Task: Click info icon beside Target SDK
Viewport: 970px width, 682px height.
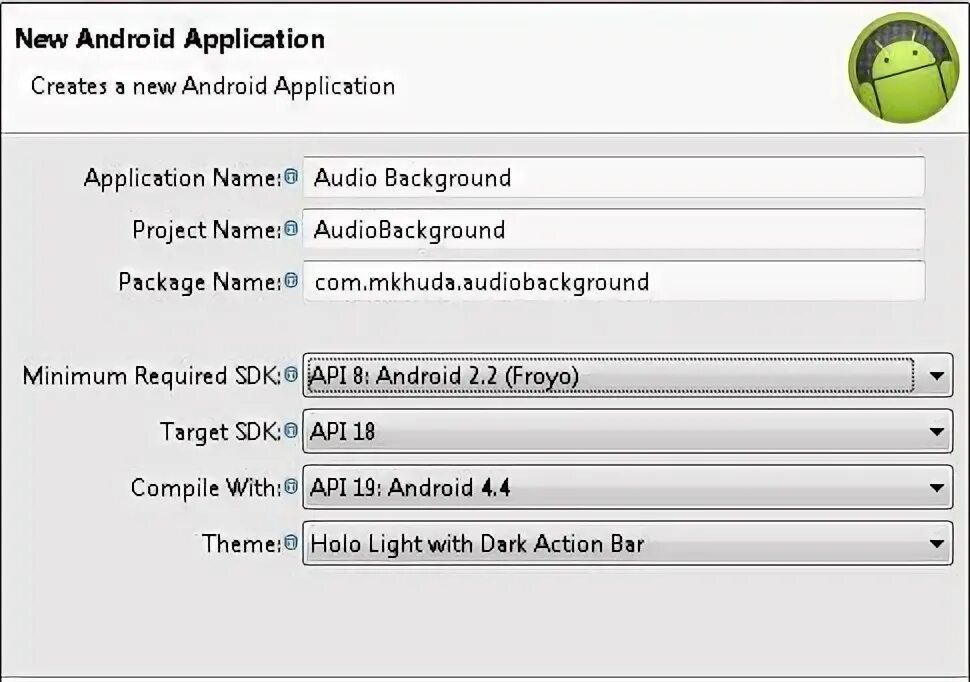Action: (291, 431)
